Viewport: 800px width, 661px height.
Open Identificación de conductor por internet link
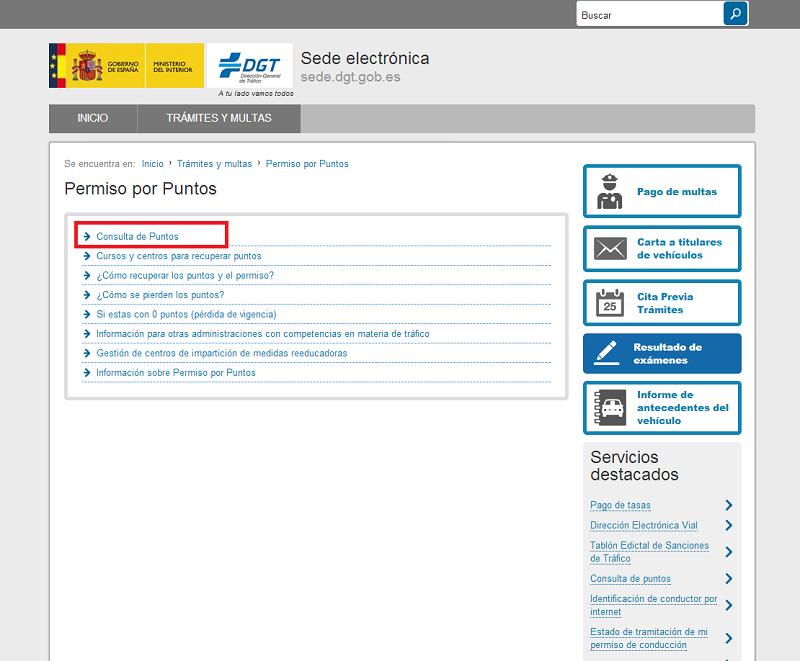click(653, 605)
